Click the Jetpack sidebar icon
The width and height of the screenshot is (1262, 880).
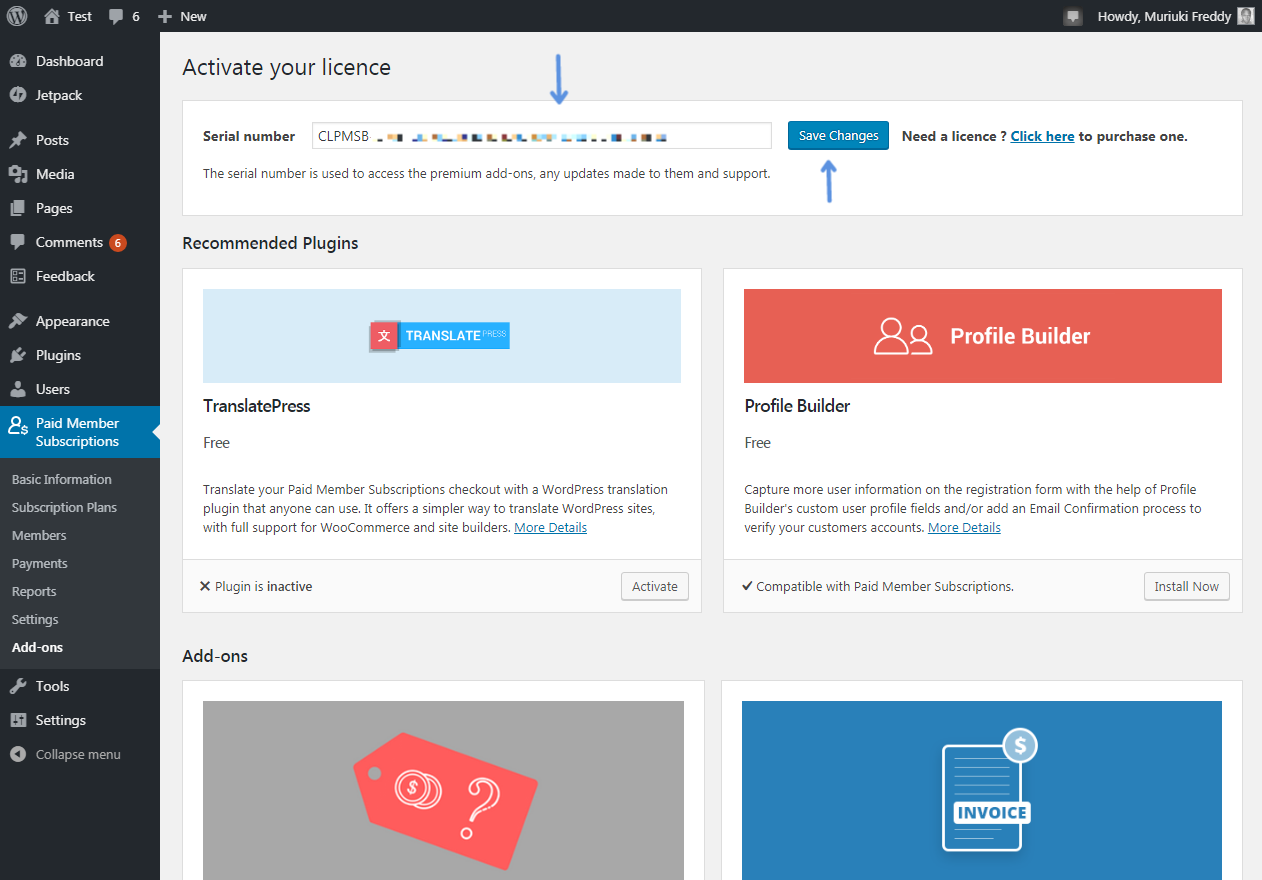[18, 95]
